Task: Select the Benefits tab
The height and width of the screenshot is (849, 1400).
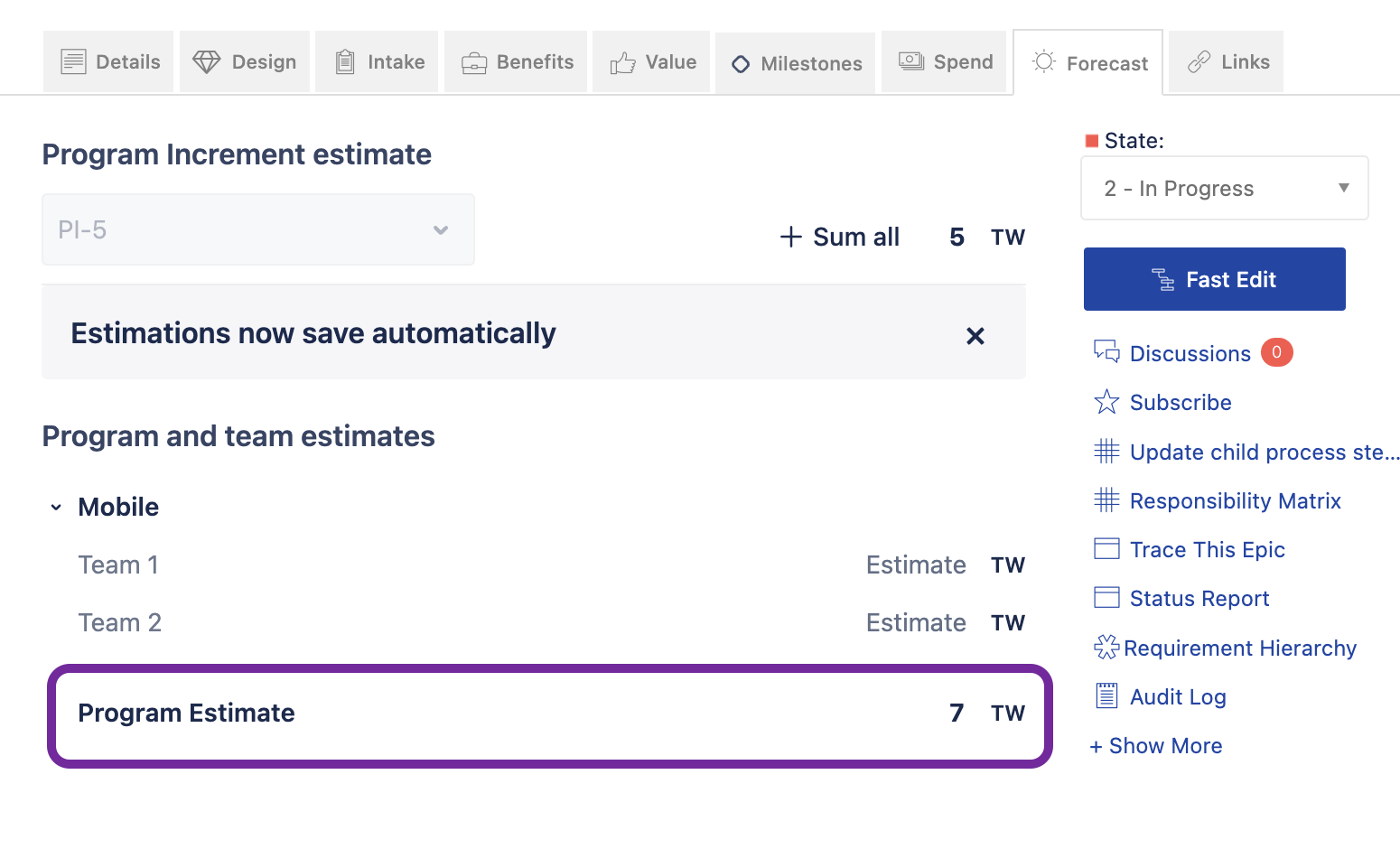Action: (x=516, y=61)
